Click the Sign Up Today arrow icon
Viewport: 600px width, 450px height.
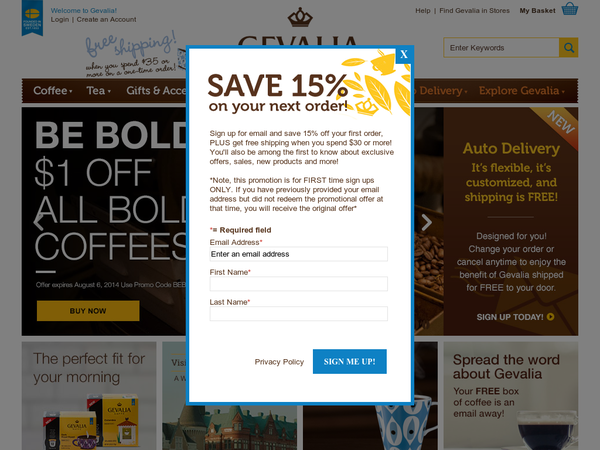click(550, 317)
